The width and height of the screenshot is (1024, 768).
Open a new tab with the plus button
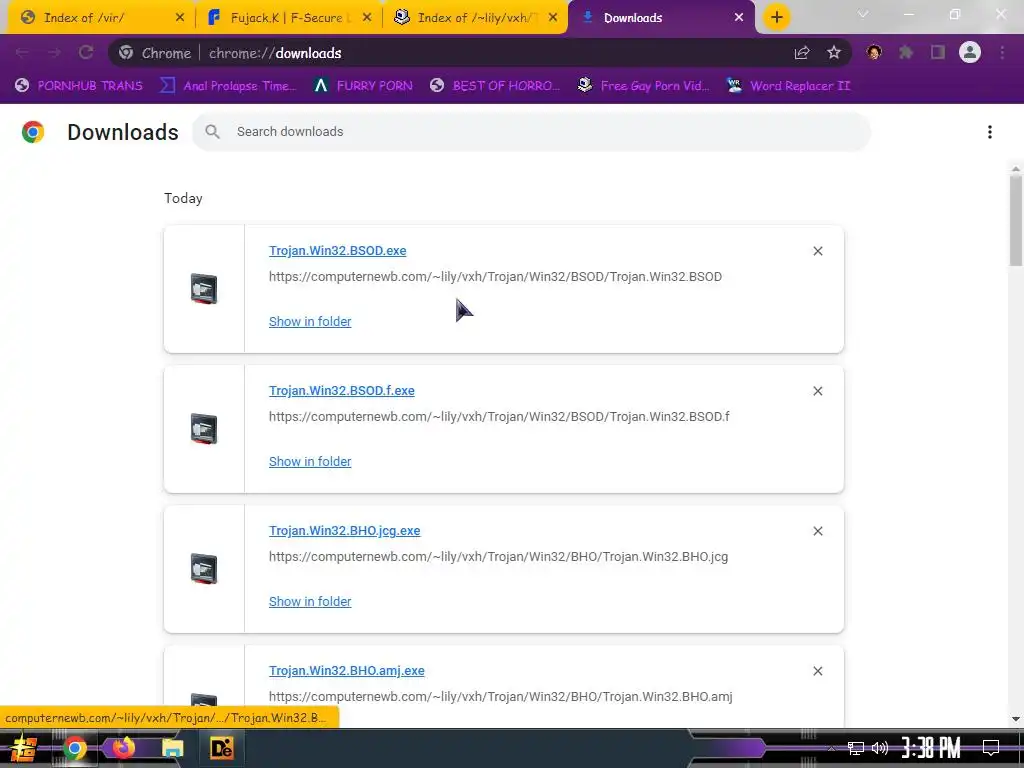[x=776, y=18]
